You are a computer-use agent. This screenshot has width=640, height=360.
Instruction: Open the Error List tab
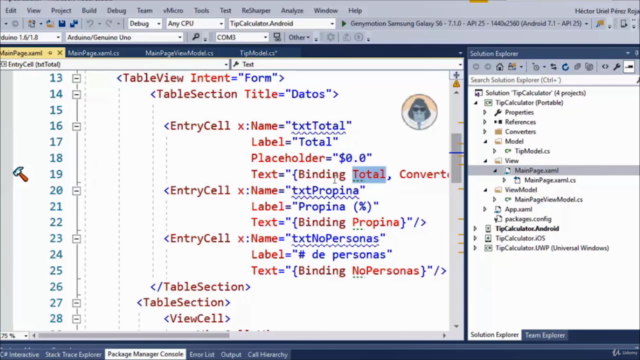point(202,355)
